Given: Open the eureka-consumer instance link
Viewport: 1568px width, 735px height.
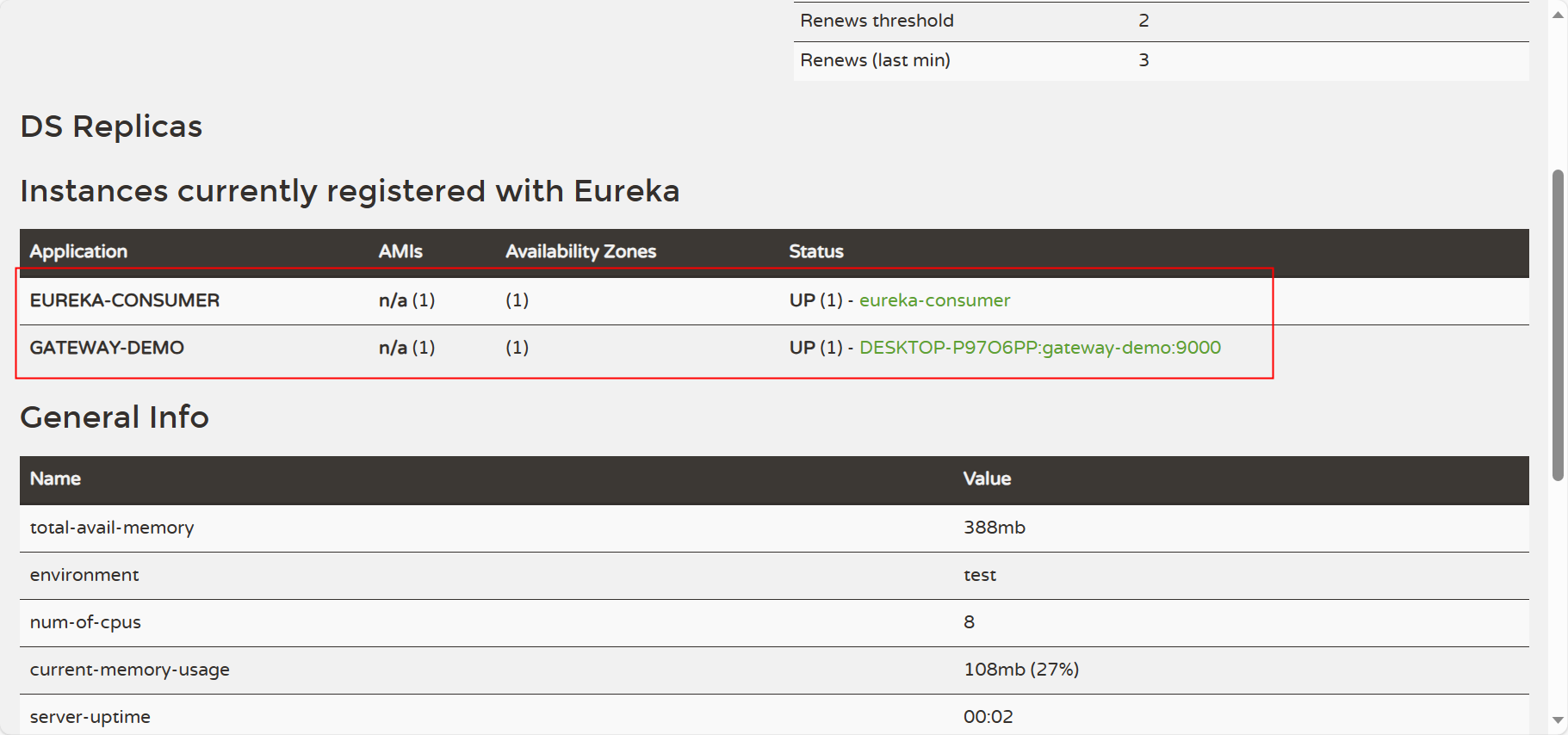Looking at the screenshot, I should [934, 300].
